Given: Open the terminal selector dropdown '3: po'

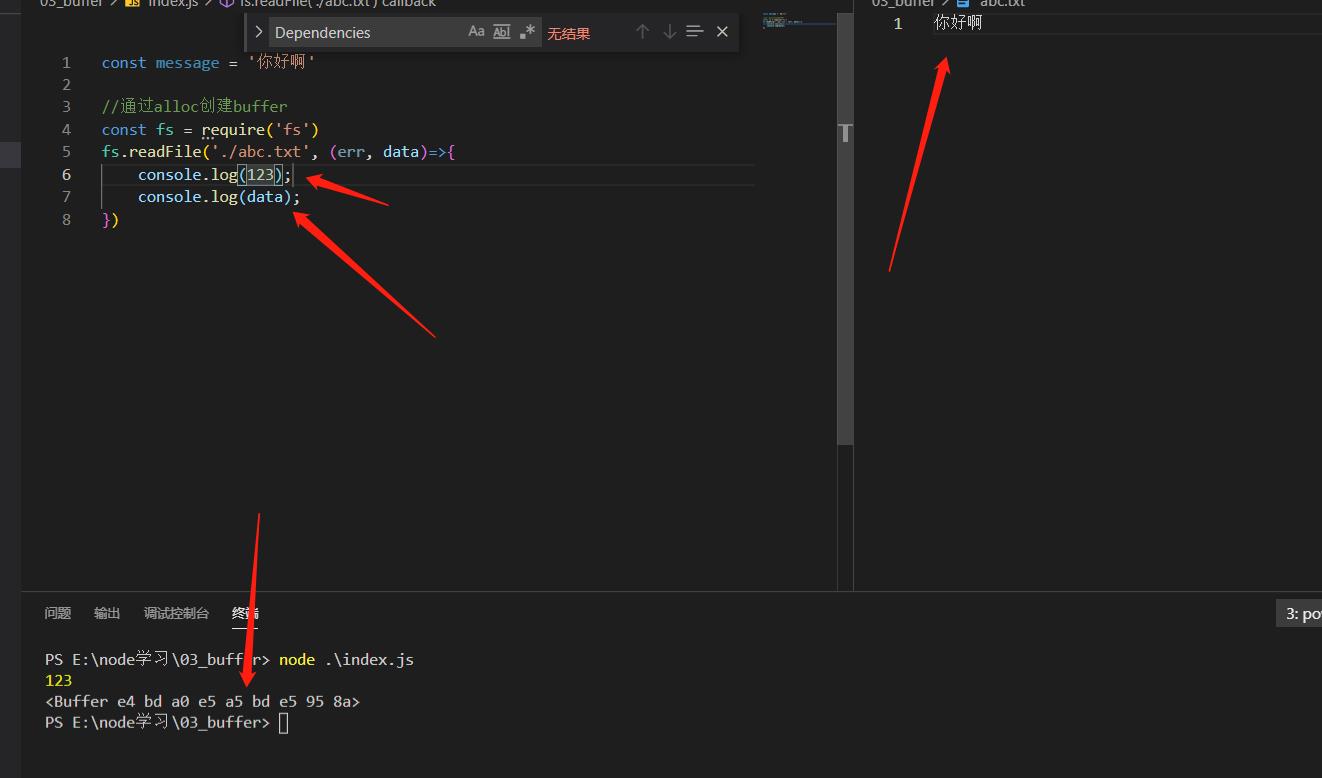Looking at the screenshot, I should (1299, 614).
